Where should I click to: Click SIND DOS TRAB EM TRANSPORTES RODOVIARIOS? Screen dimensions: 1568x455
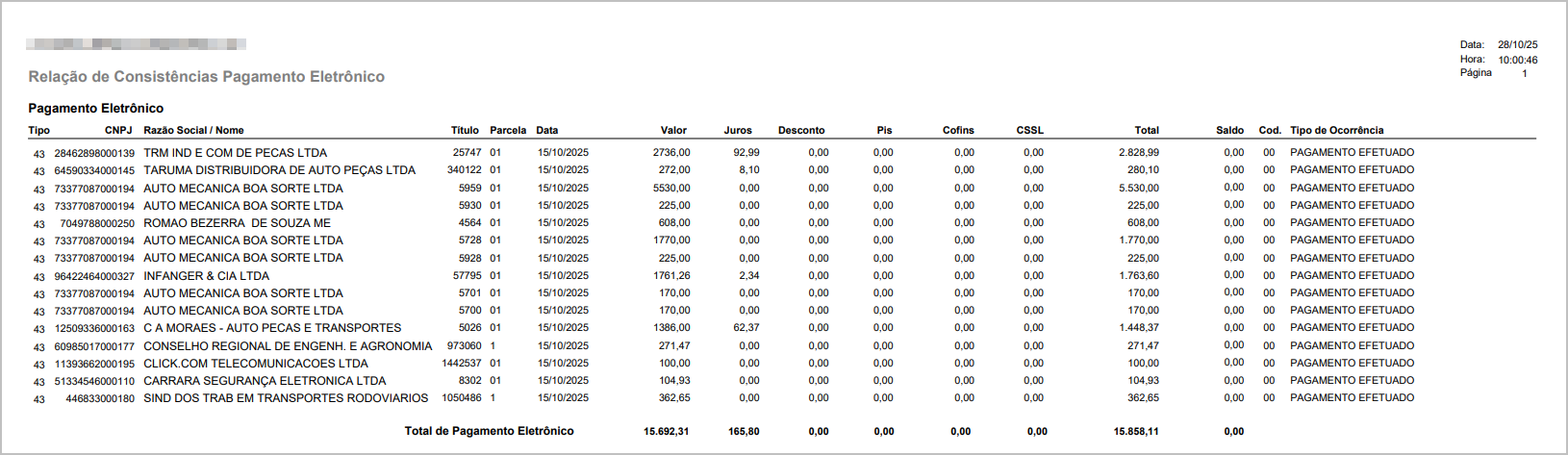(x=286, y=398)
